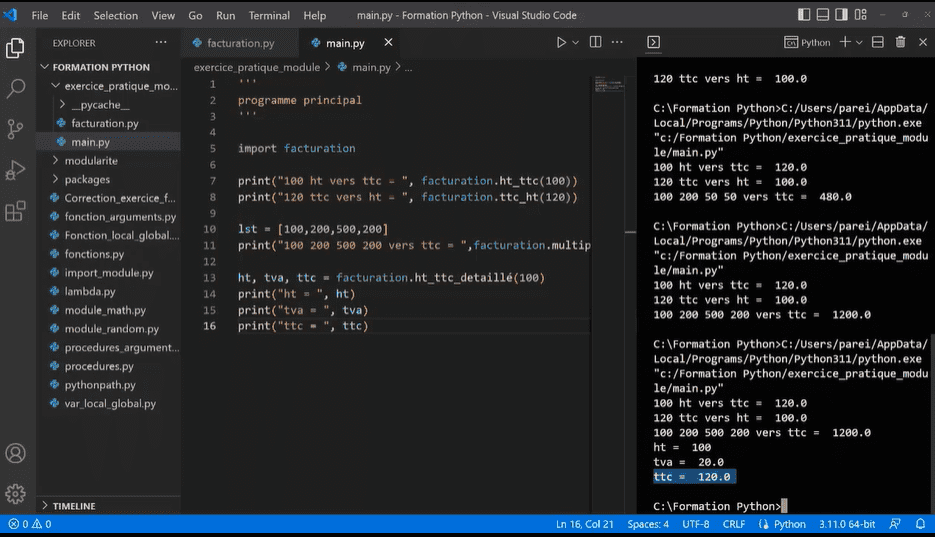Open the Run menu

(x=225, y=15)
